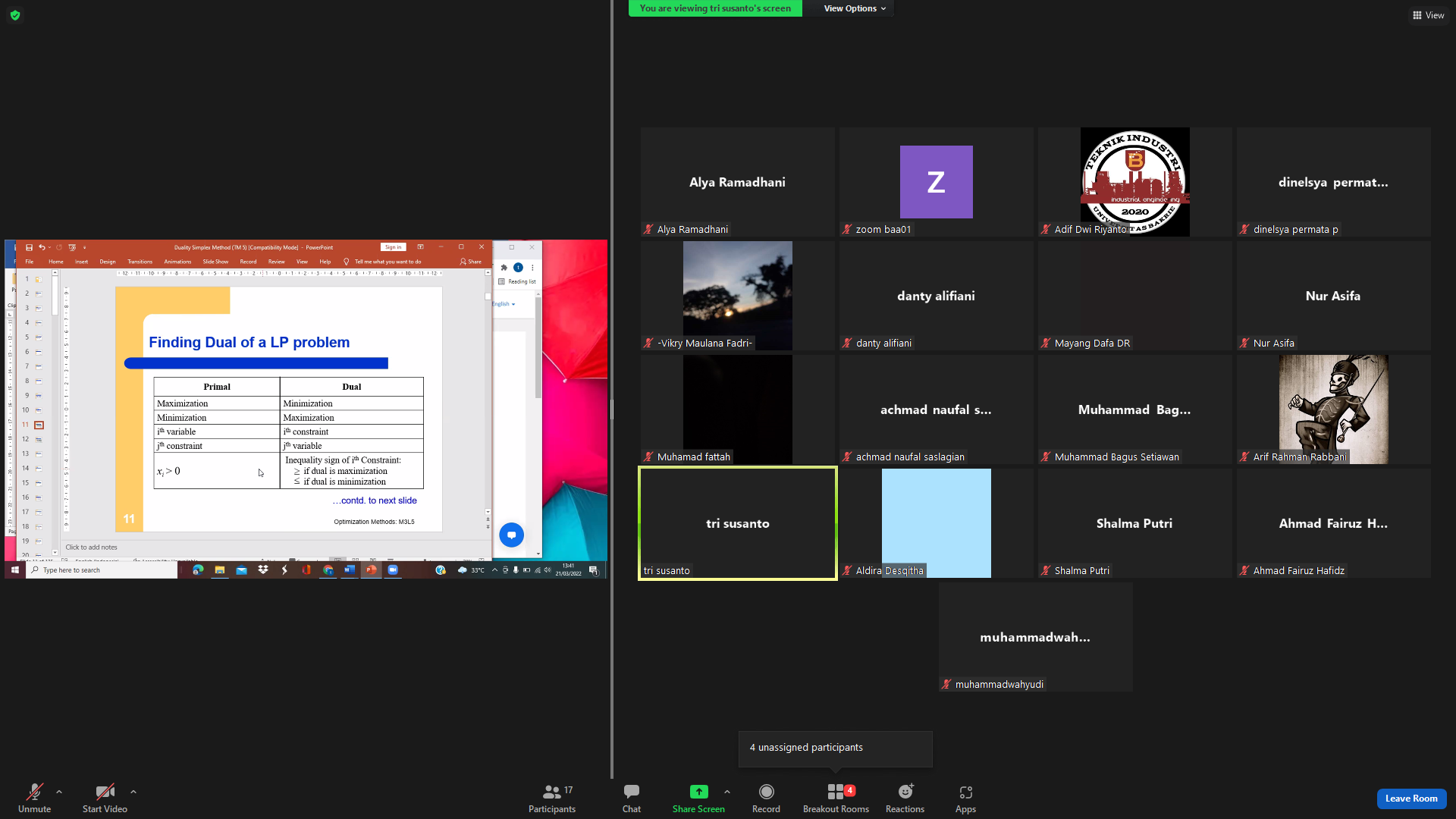Screen dimensions: 1456x819
Task: Click the Save icon in shared PowerPoint
Action: coord(29,247)
